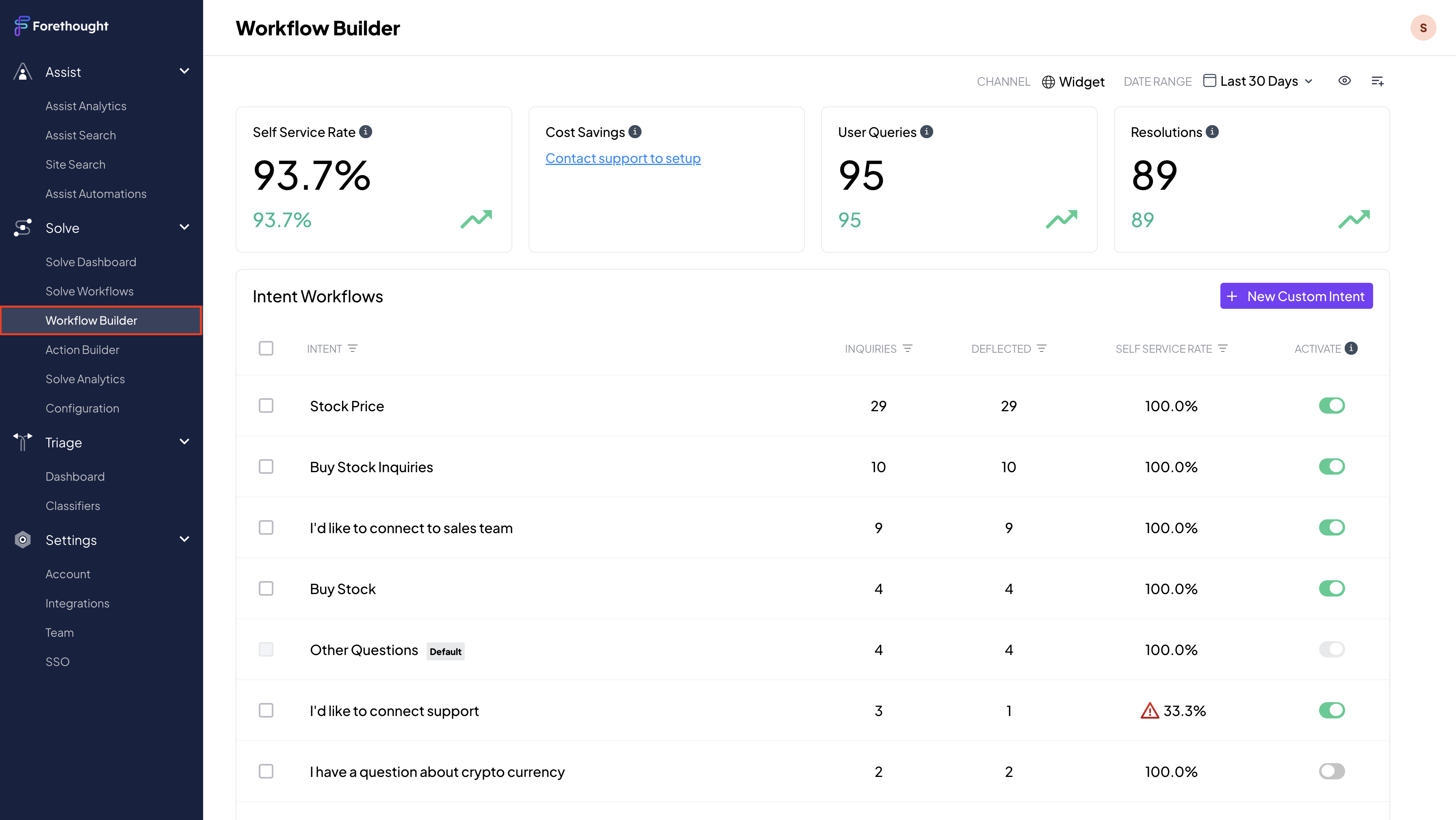Sort by the Intent column filter icon
The image size is (1456, 820).
[x=353, y=349]
